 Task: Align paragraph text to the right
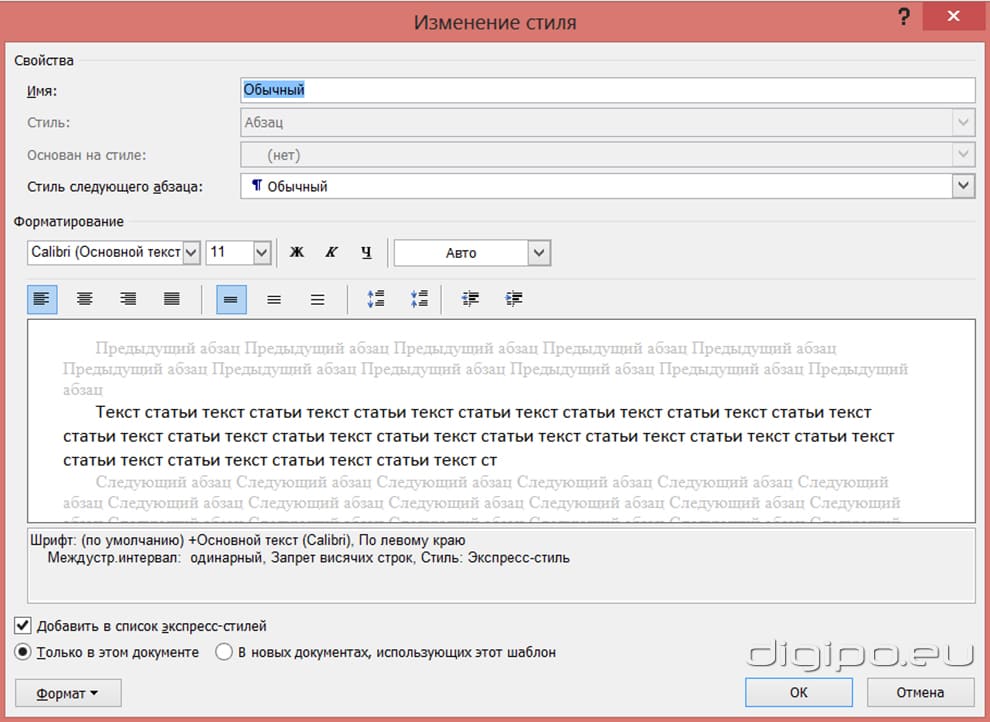tap(128, 299)
